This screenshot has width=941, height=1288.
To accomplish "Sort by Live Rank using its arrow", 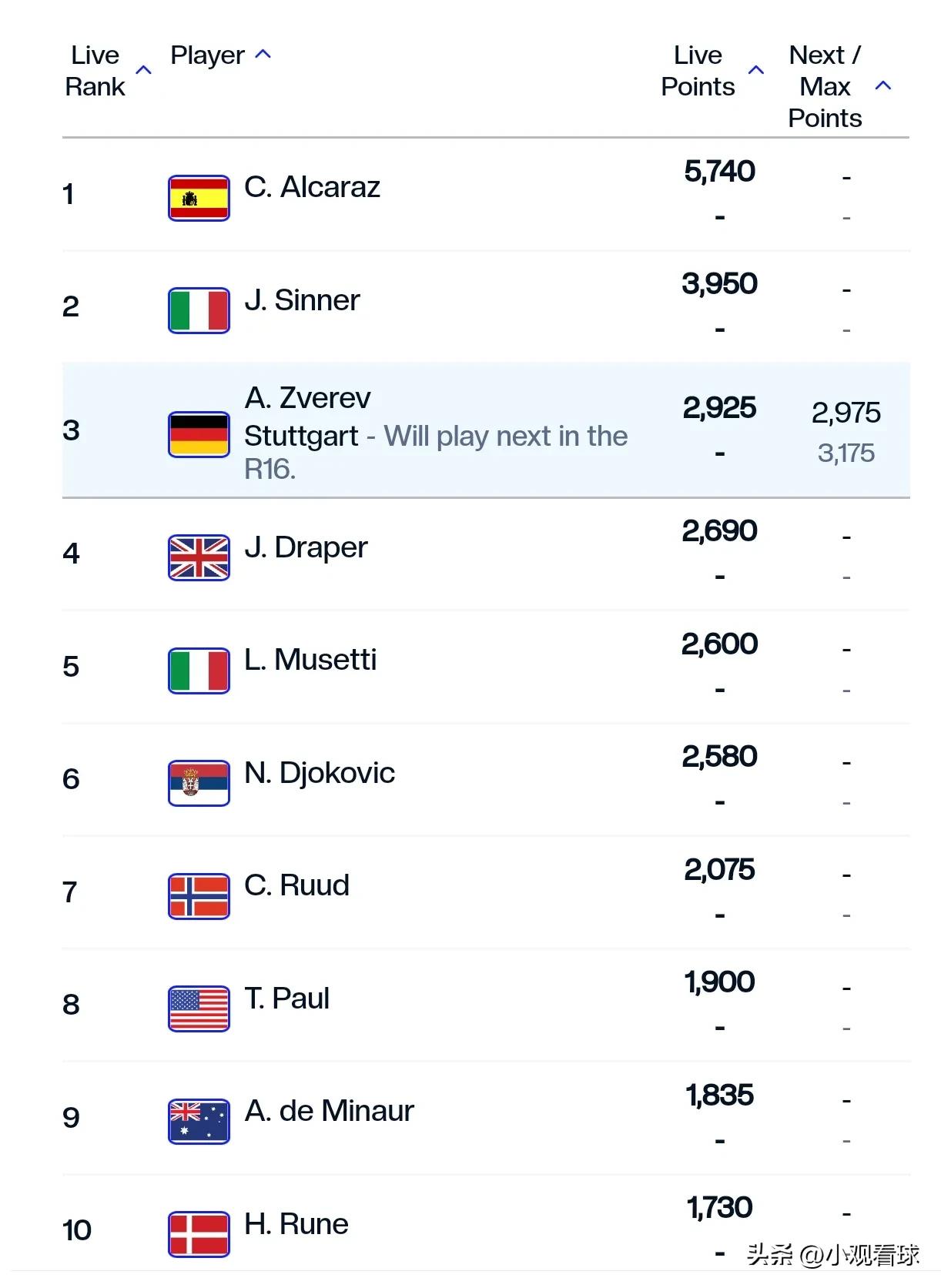I will click(143, 70).
